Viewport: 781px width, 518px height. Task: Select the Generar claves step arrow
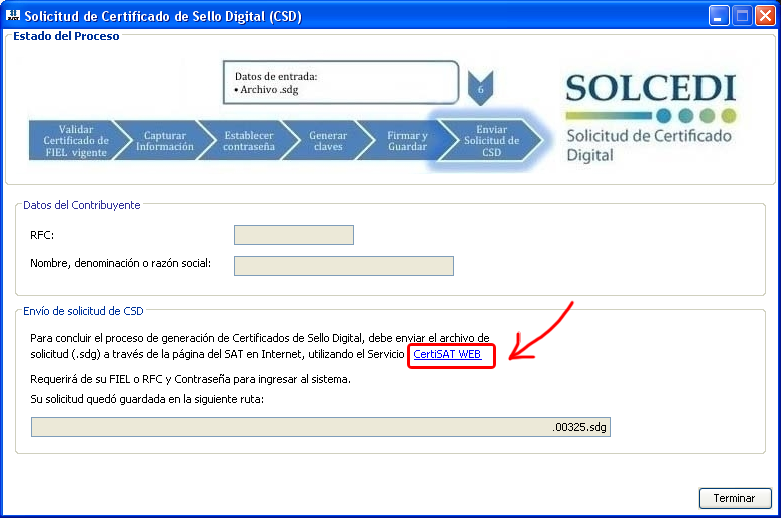coord(325,141)
